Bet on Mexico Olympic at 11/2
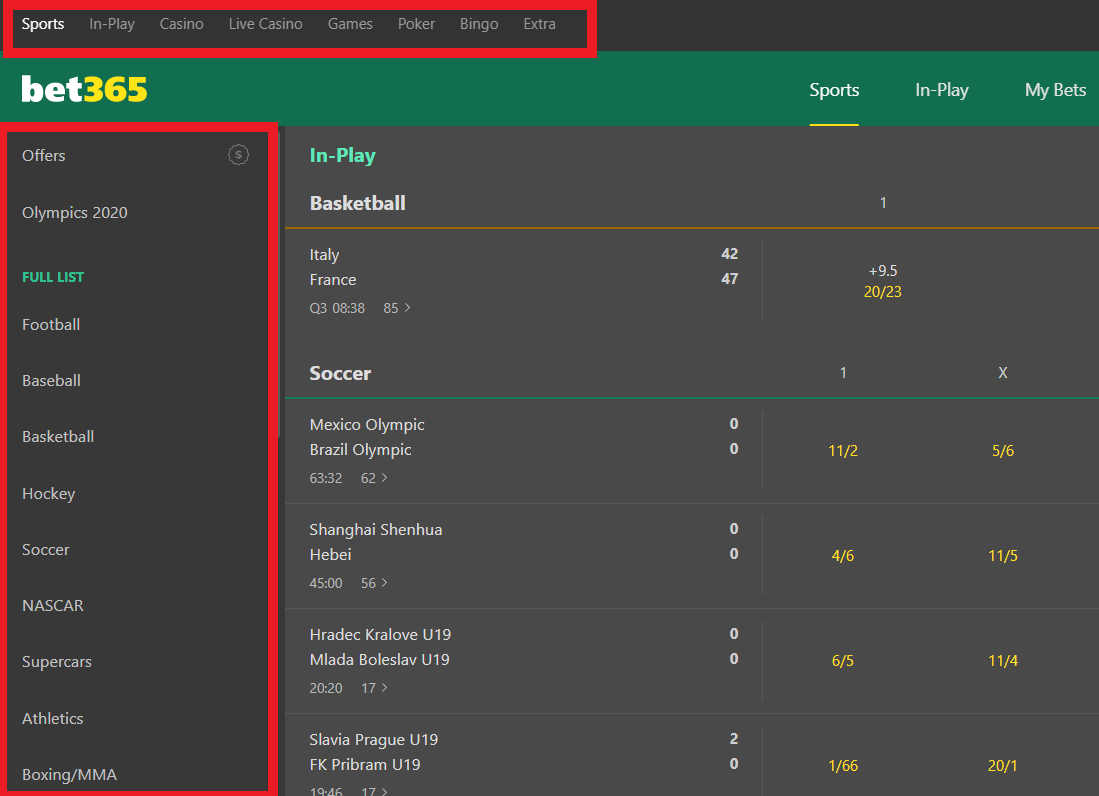 click(842, 451)
